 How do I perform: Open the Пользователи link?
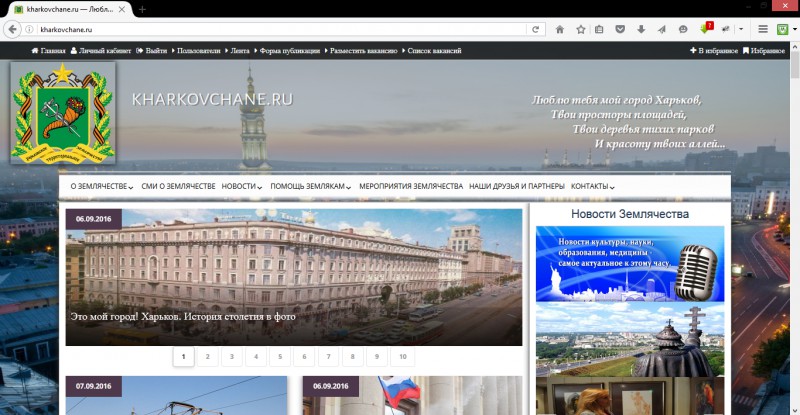pyautogui.click(x=196, y=51)
